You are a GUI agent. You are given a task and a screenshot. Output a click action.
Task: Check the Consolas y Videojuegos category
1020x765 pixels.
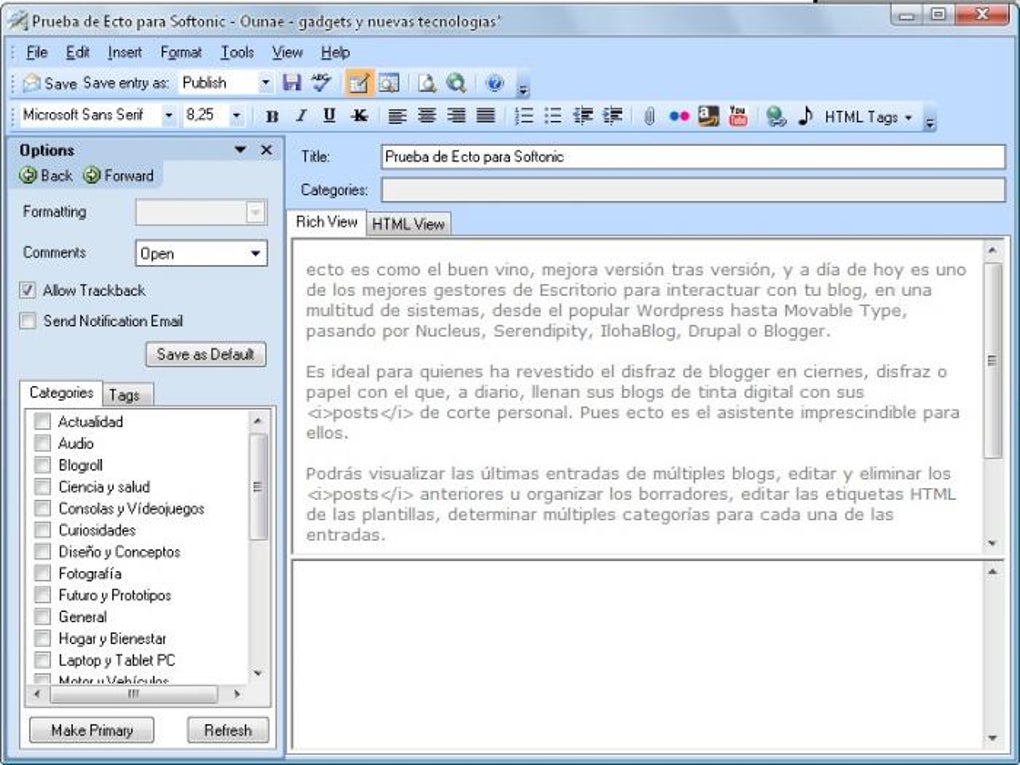(x=42, y=508)
